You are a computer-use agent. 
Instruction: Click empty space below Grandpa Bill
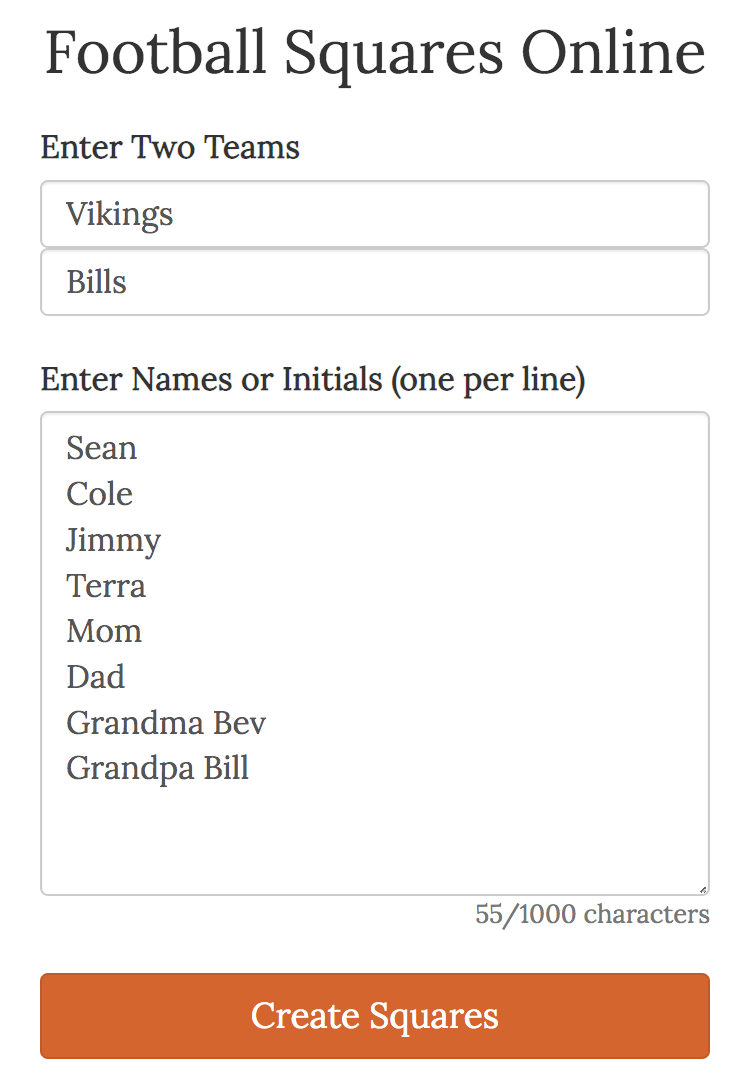[x=374, y=835]
